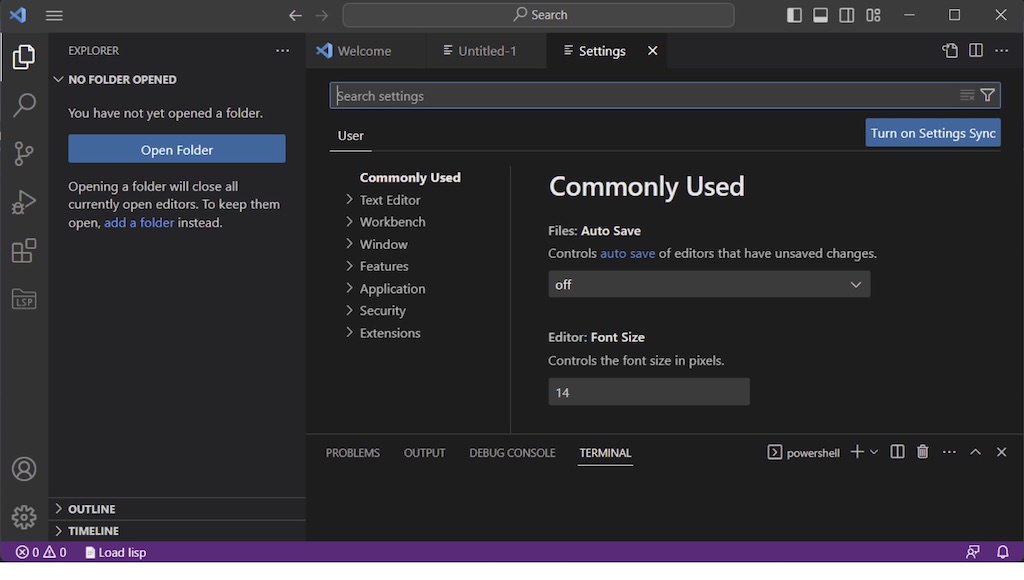1024x580 pixels.
Task: Switch to the Welcome tab
Action: coord(364,51)
